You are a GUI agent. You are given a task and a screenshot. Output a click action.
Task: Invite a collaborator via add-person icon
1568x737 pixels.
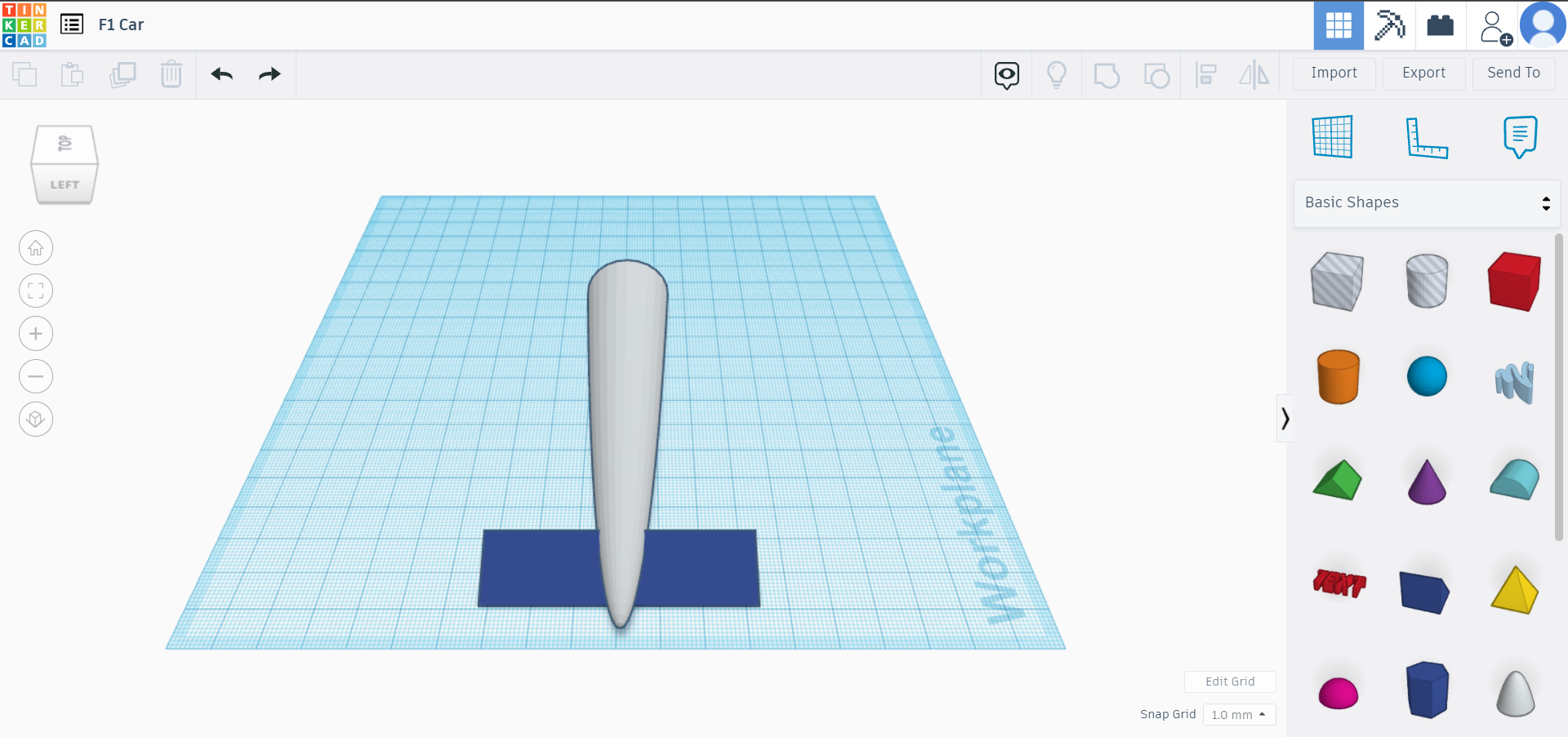coord(1494,27)
